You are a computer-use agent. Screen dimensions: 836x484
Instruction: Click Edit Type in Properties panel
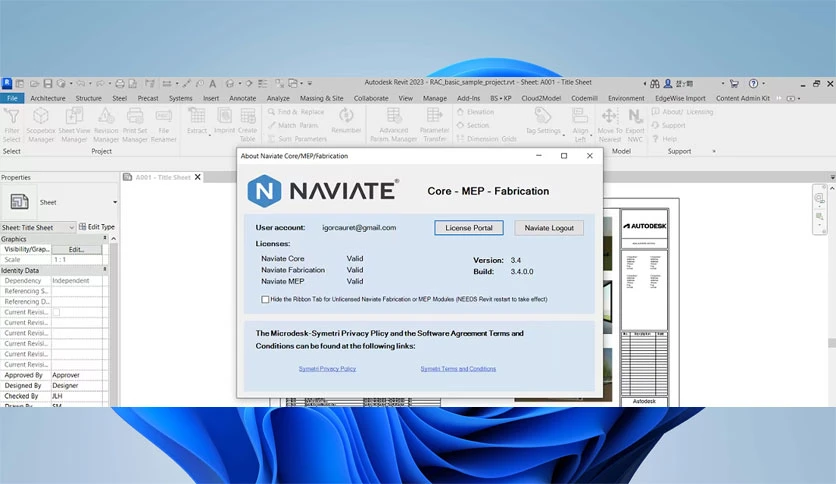[97, 227]
